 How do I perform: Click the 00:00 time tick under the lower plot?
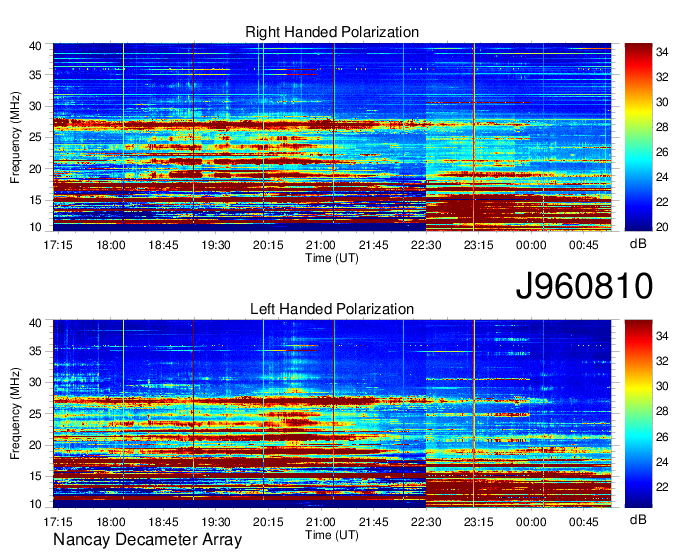pos(531,522)
